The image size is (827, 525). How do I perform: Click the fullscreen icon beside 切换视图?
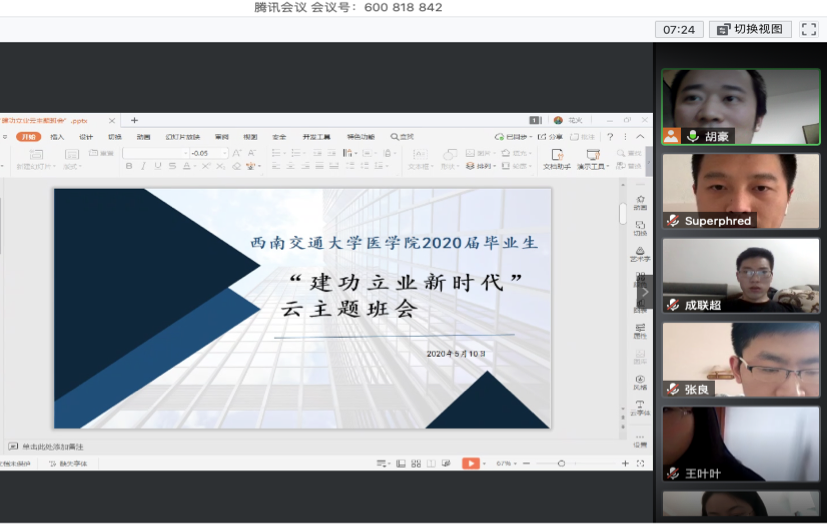808,29
